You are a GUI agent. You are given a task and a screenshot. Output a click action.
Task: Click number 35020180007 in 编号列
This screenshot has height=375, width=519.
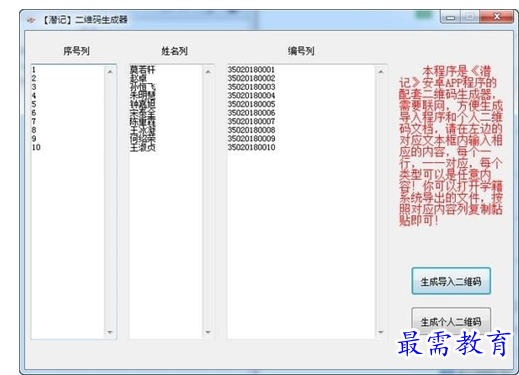[x=251, y=121]
